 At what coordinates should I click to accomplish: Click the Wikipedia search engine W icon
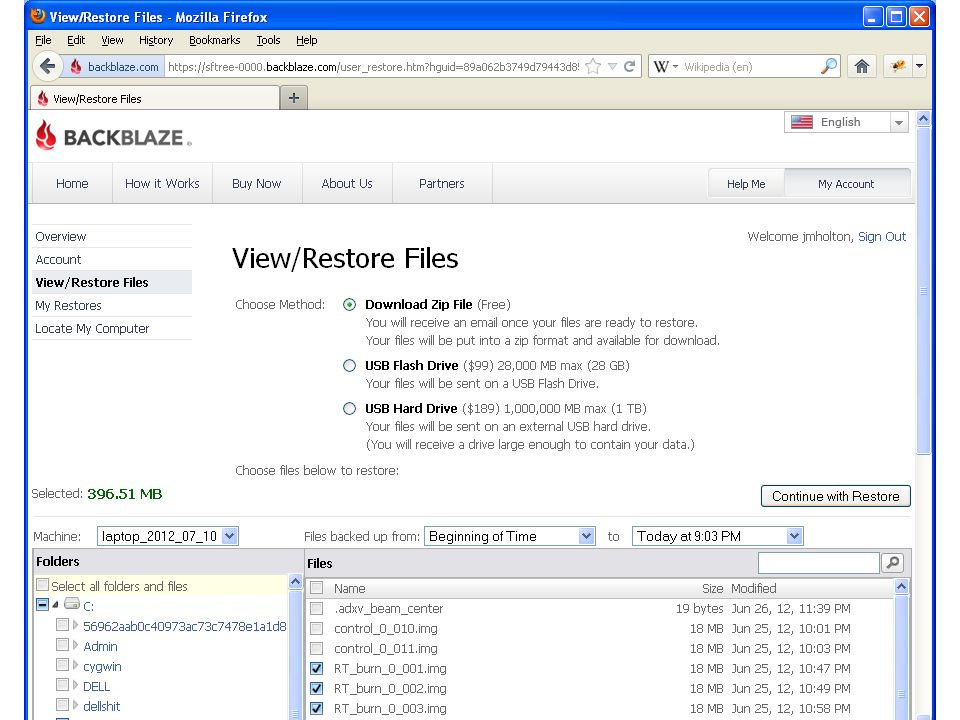coord(661,67)
